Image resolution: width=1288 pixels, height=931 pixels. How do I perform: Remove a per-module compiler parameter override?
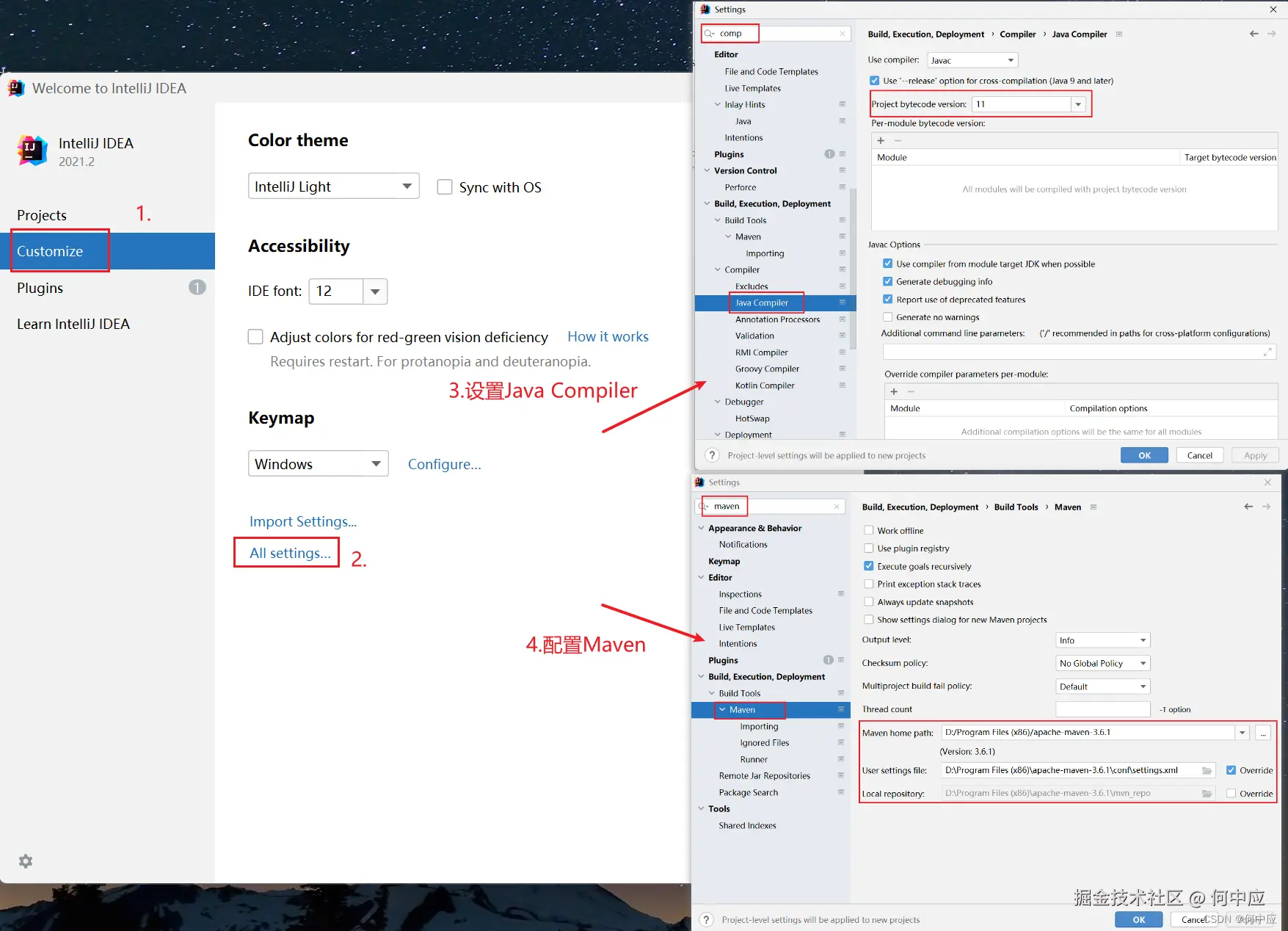tap(911, 391)
